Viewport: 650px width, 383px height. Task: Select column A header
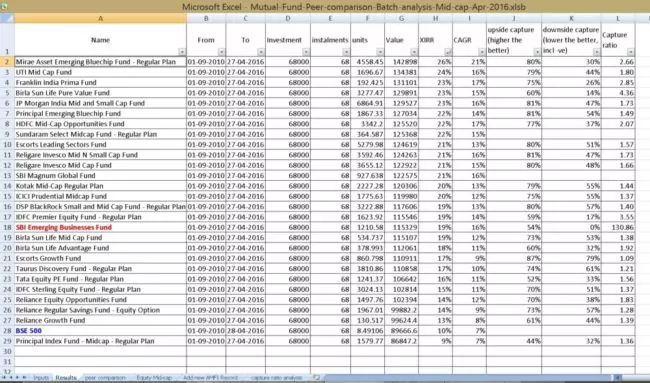pos(101,18)
